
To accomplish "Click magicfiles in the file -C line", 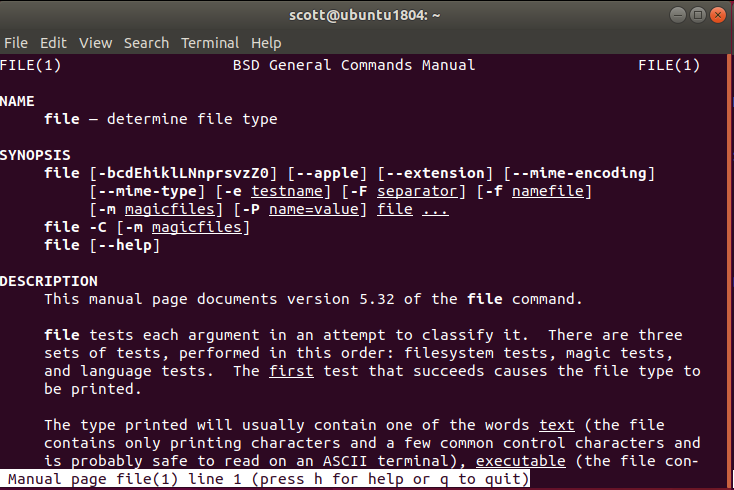I will (197, 227).
